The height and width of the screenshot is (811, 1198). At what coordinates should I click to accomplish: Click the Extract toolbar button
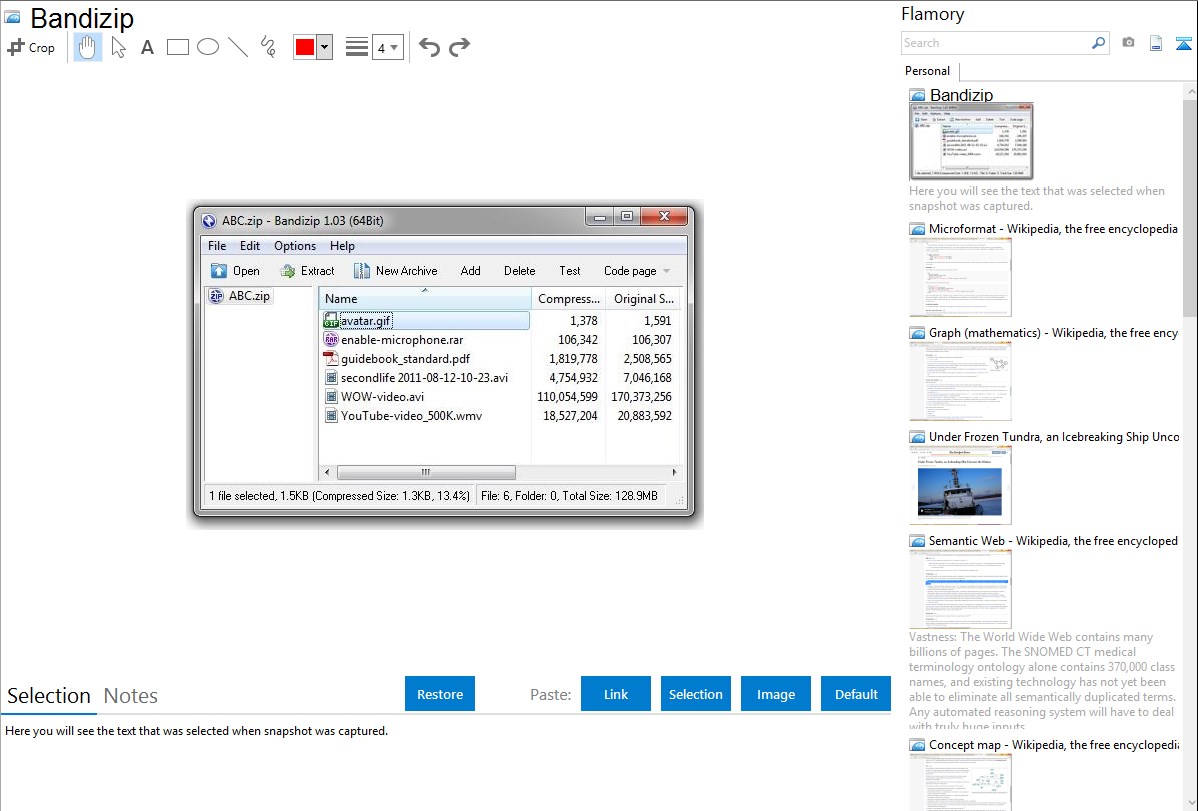click(x=307, y=271)
